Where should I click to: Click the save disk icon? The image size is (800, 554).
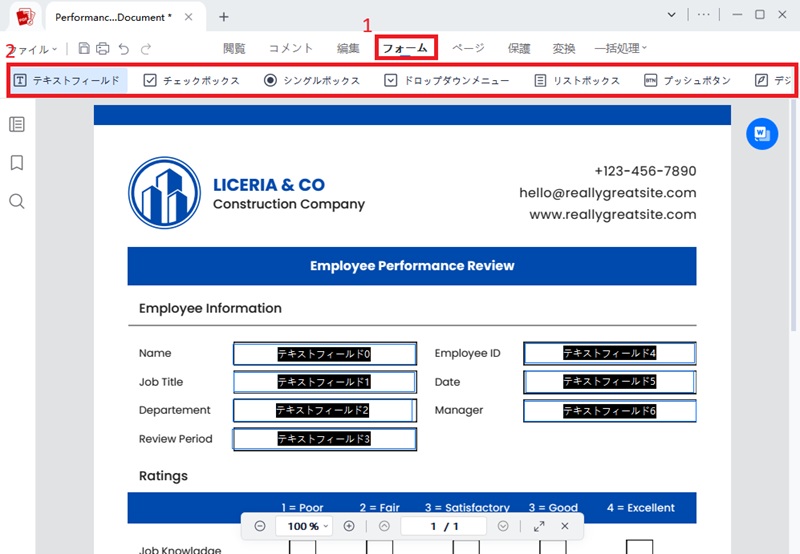(84, 48)
